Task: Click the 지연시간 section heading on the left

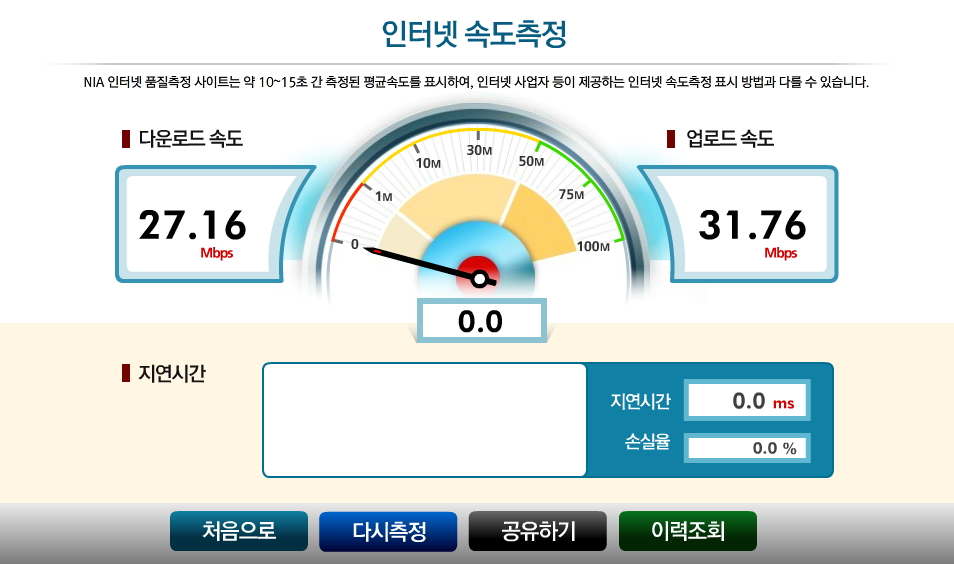Action: 172,373
